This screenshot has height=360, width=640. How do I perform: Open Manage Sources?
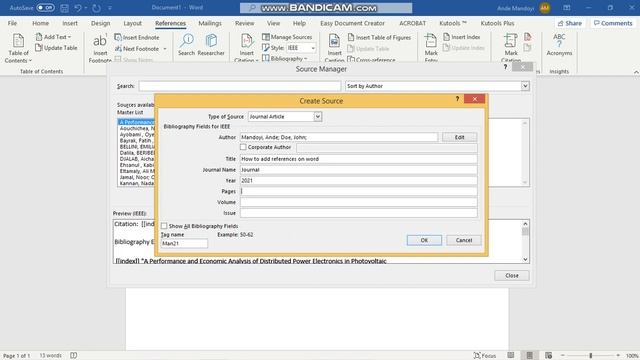[287, 37]
